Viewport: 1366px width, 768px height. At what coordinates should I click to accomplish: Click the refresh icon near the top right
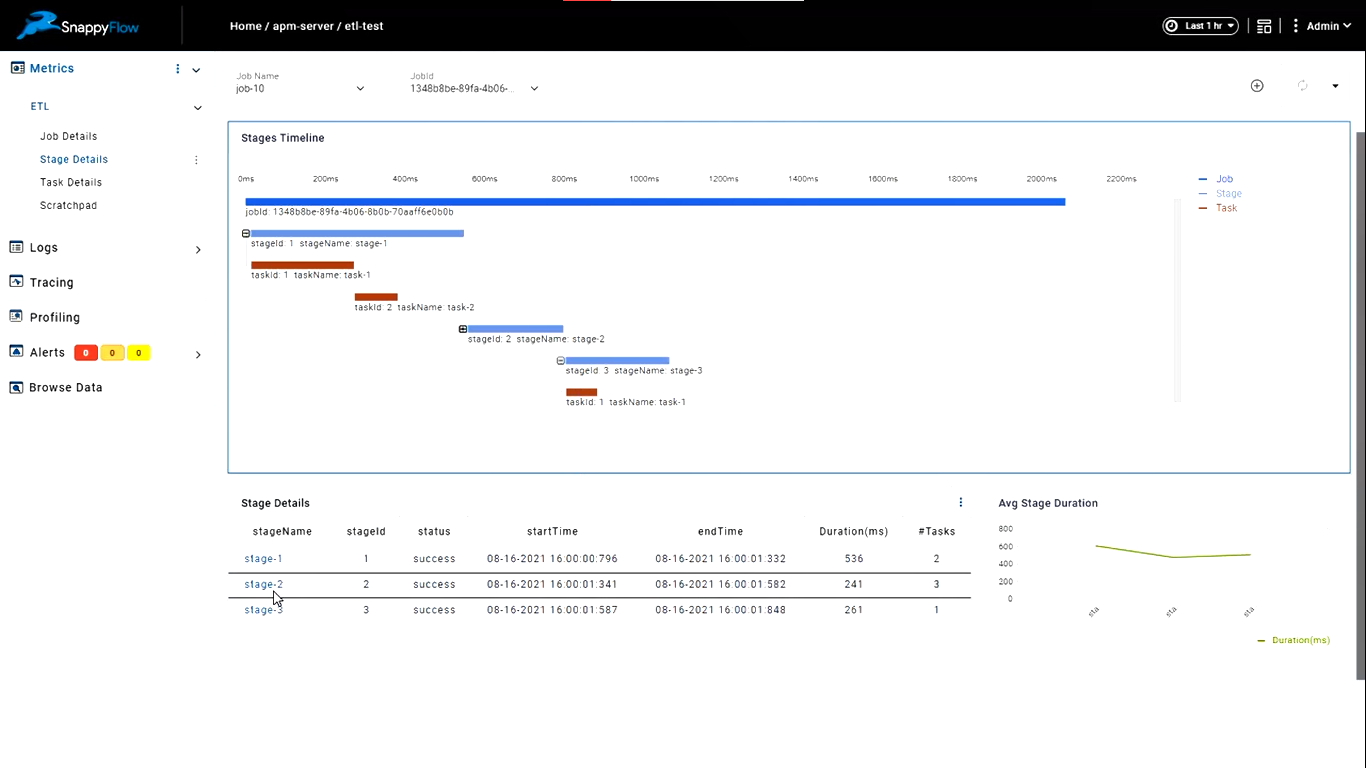[x=1302, y=86]
